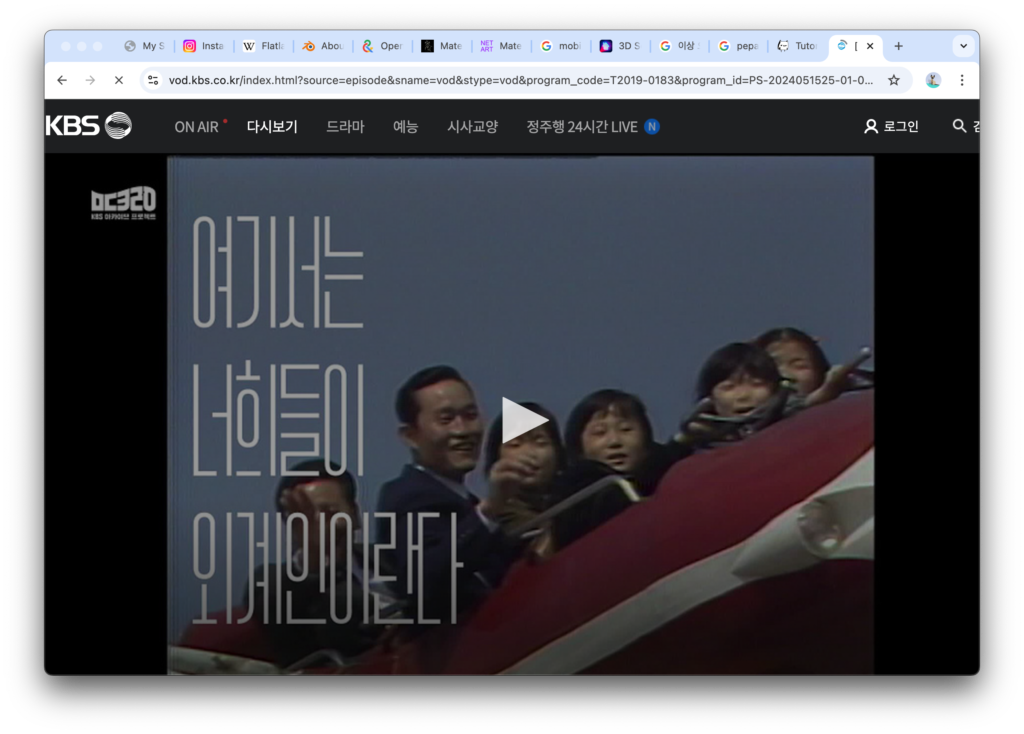
Task: Open the 예능 category
Action: coord(405,127)
